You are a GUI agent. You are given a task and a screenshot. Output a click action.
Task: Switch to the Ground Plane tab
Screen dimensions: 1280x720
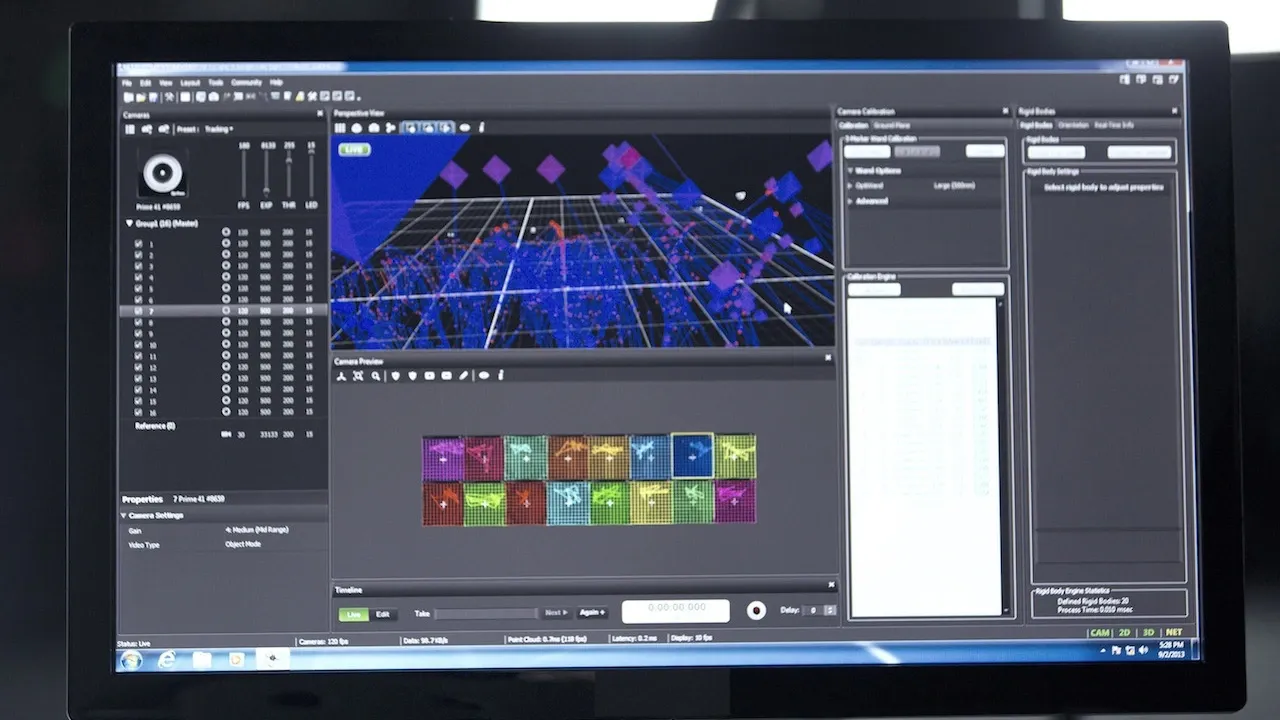(891, 125)
